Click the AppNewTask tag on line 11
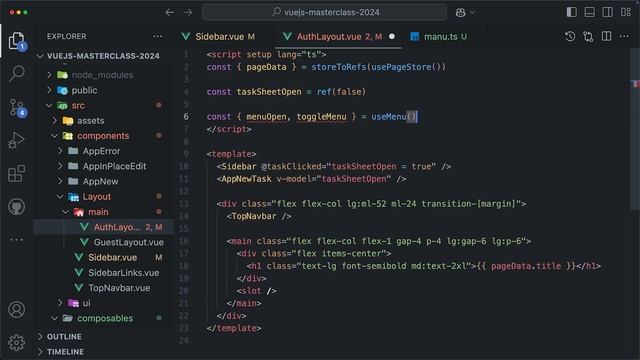Viewport: 640px width, 360px height. (246, 179)
